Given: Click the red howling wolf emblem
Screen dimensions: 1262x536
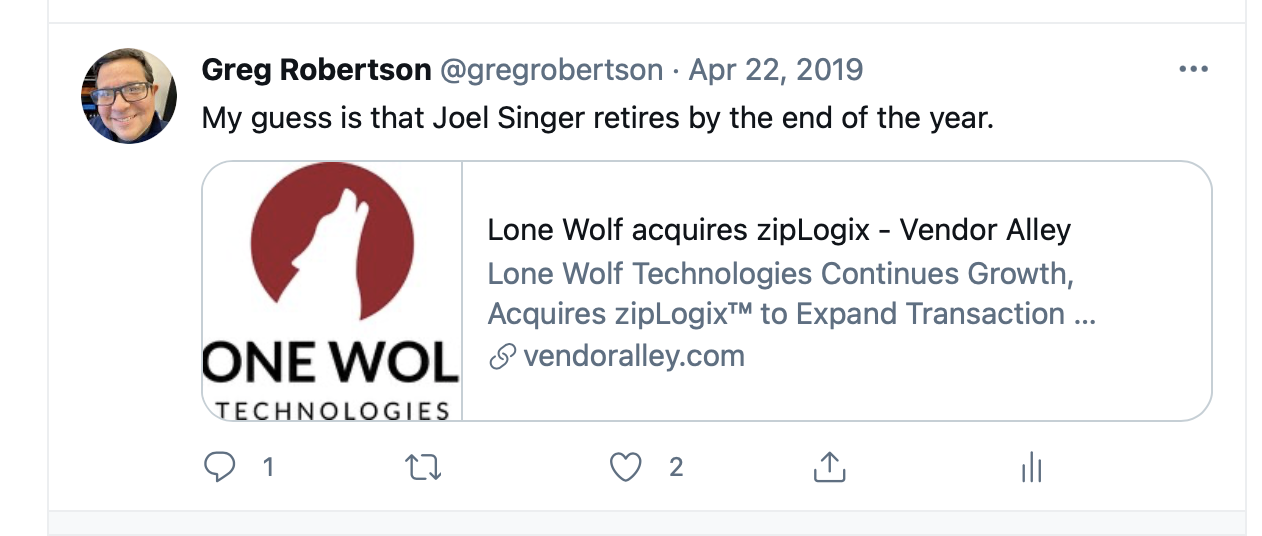Looking at the screenshot, I should (332, 240).
